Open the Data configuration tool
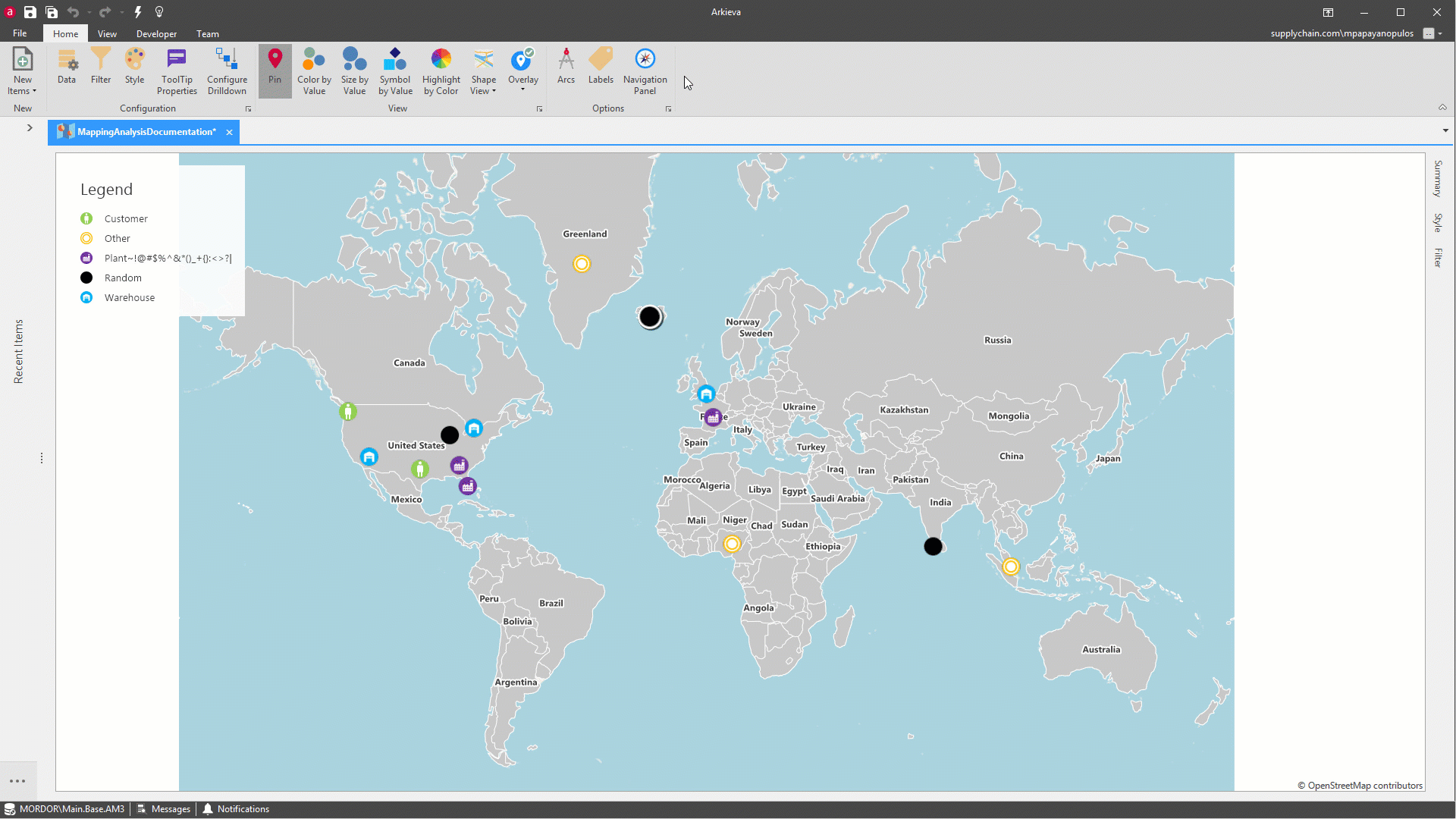 pyautogui.click(x=67, y=67)
